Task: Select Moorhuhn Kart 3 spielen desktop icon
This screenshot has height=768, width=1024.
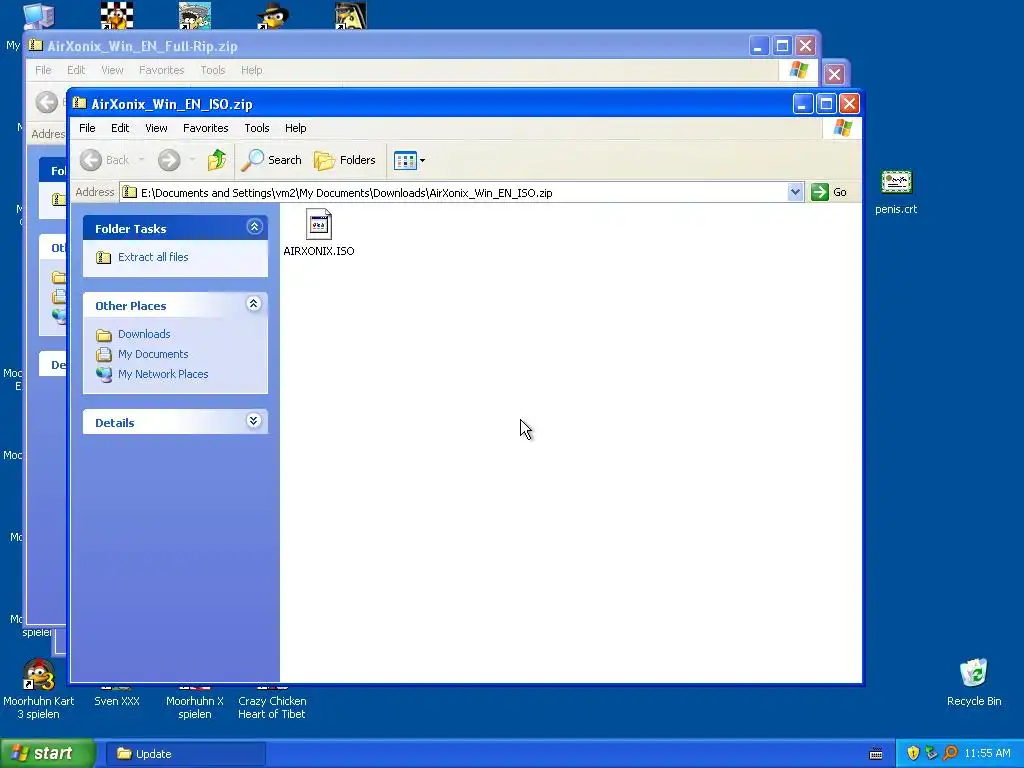Action: point(39,675)
